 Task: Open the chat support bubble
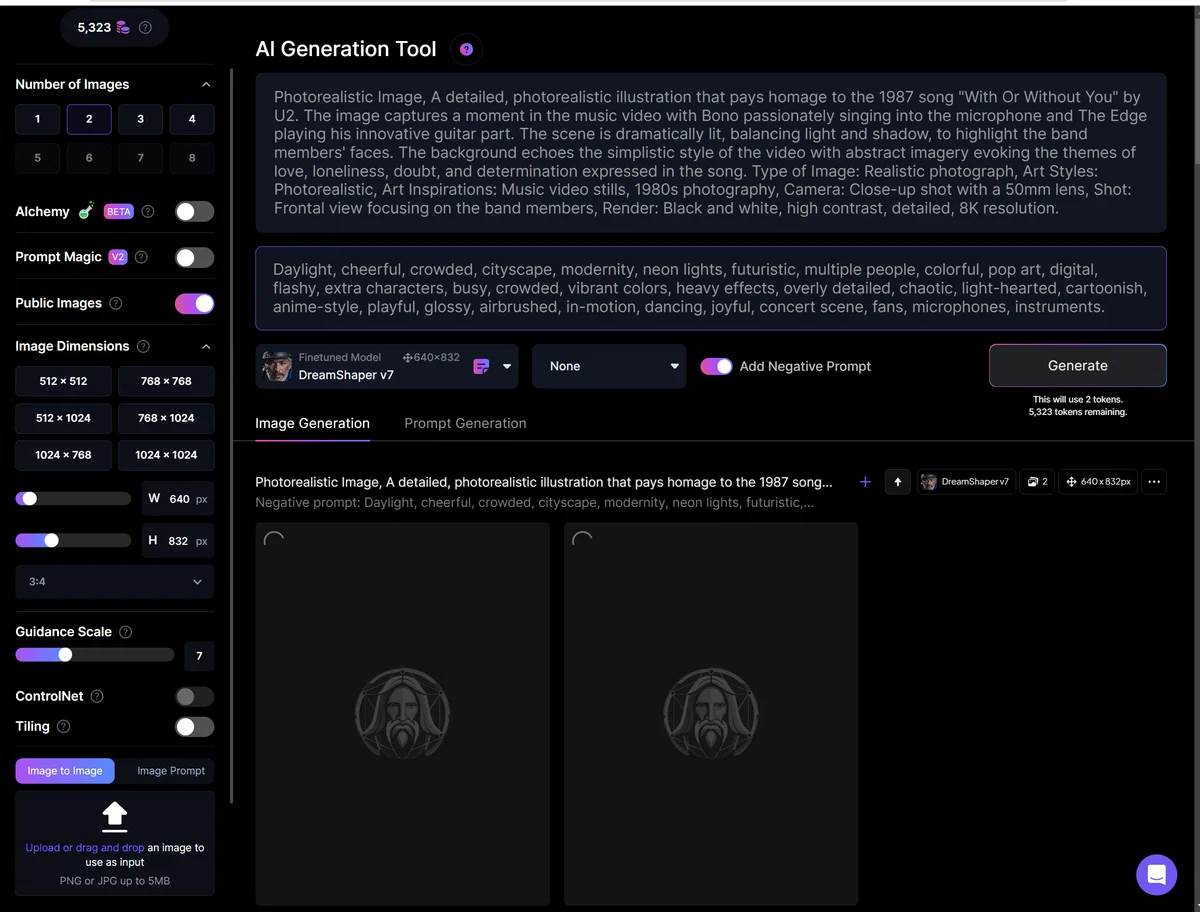click(1156, 875)
